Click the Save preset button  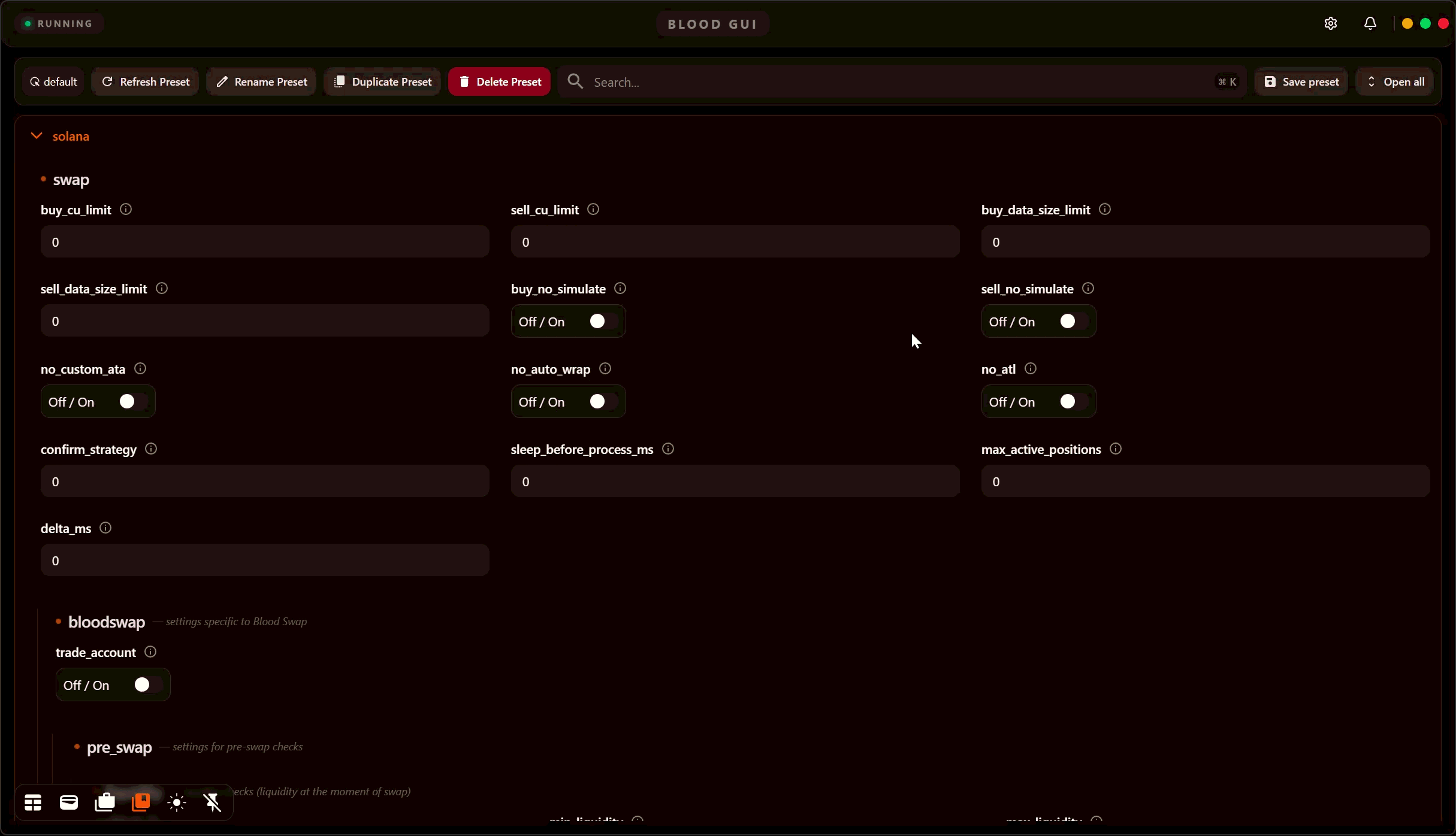(x=1301, y=82)
